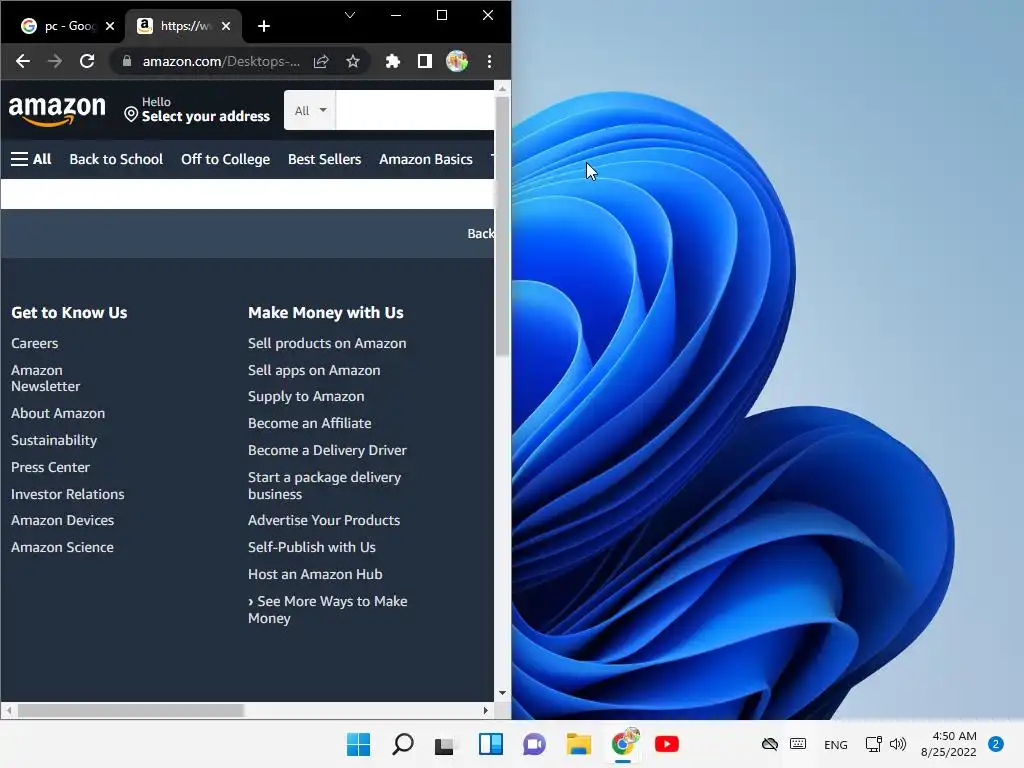This screenshot has height=768, width=1024.
Task: Open the Widgets taskbar icon
Action: point(490,744)
